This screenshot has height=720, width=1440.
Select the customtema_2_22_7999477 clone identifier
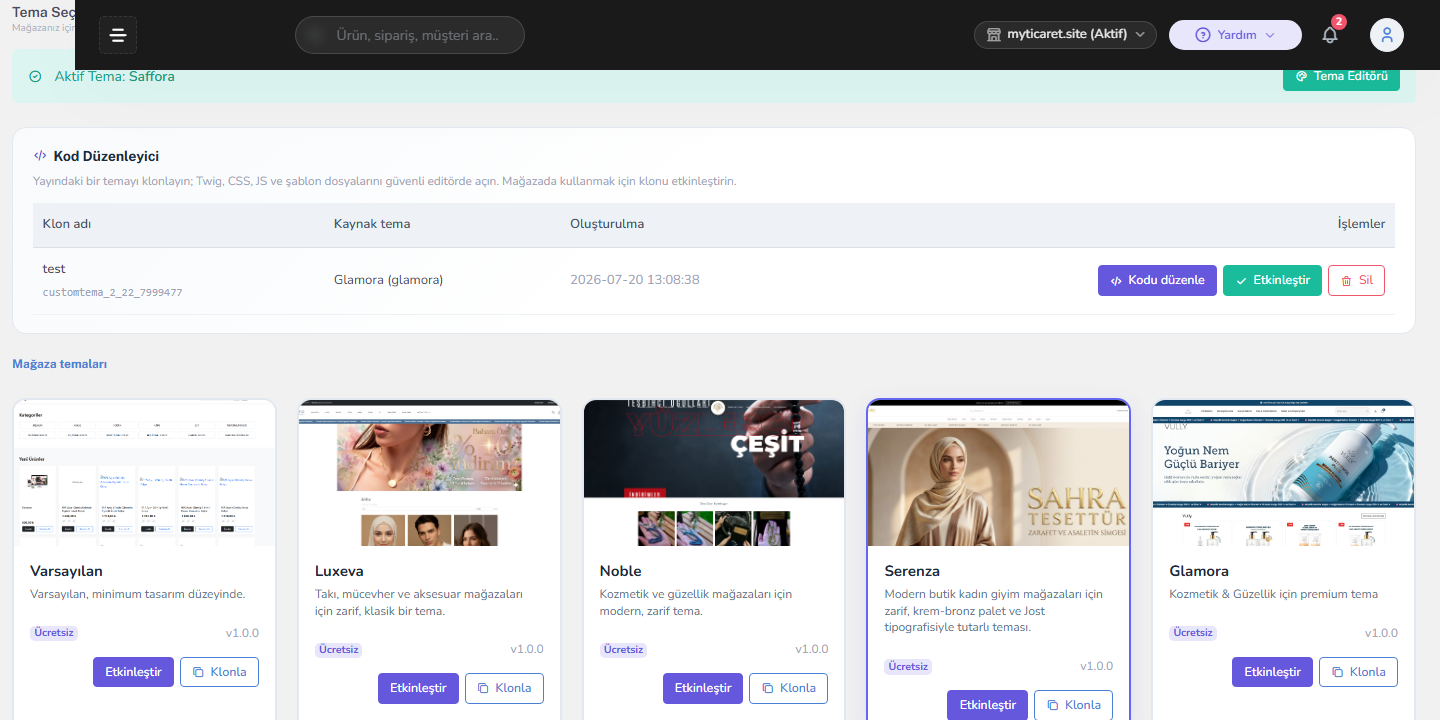(112, 292)
